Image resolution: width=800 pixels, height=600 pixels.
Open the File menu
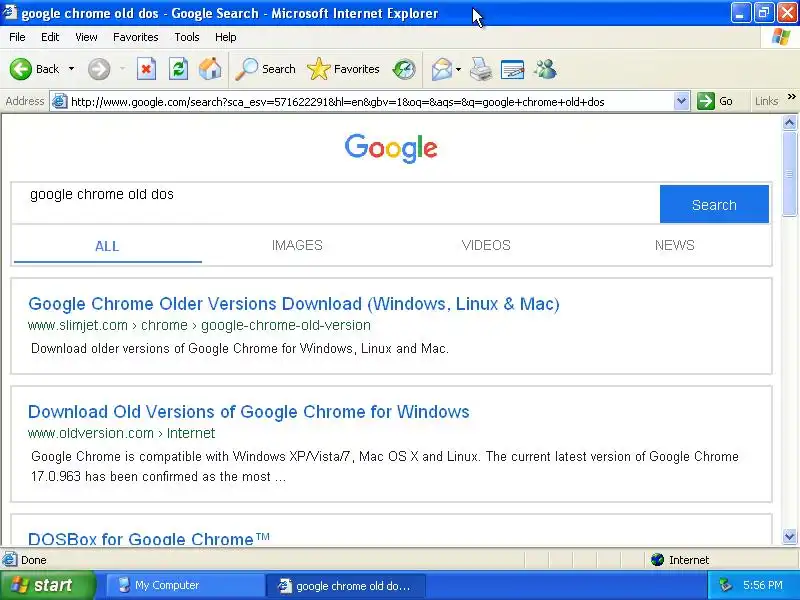coord(17,37)
